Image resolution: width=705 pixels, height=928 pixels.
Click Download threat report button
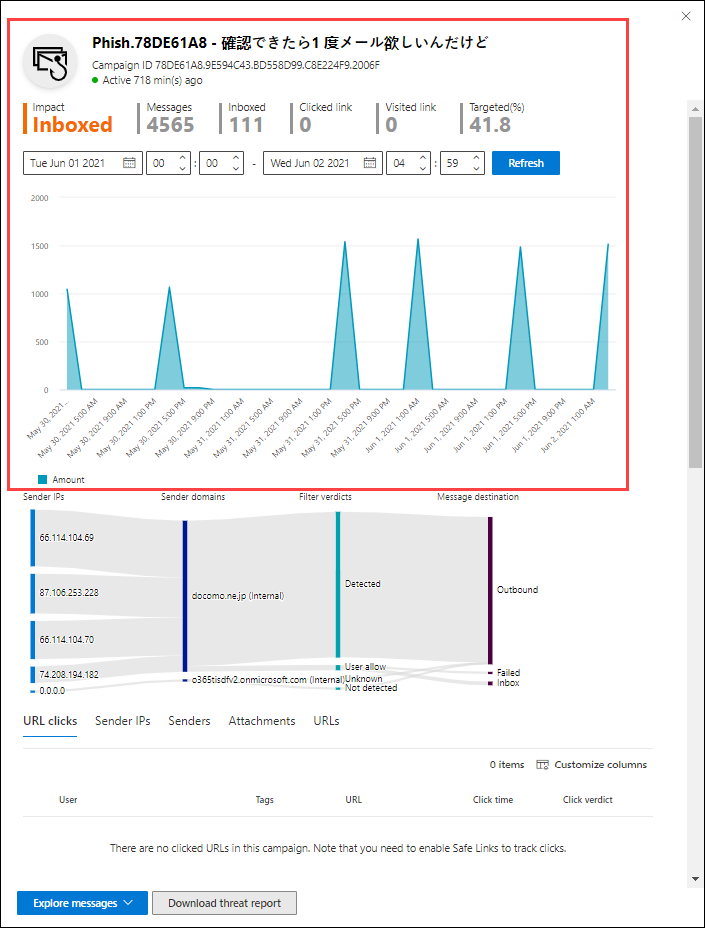point(224,903)
